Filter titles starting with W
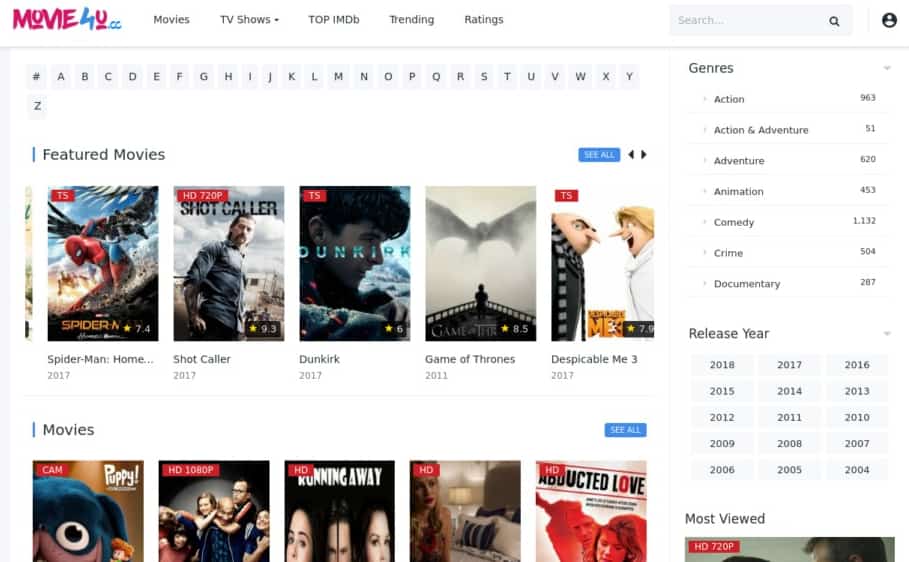The image size is (909, 562). click(x=580, y=77)
